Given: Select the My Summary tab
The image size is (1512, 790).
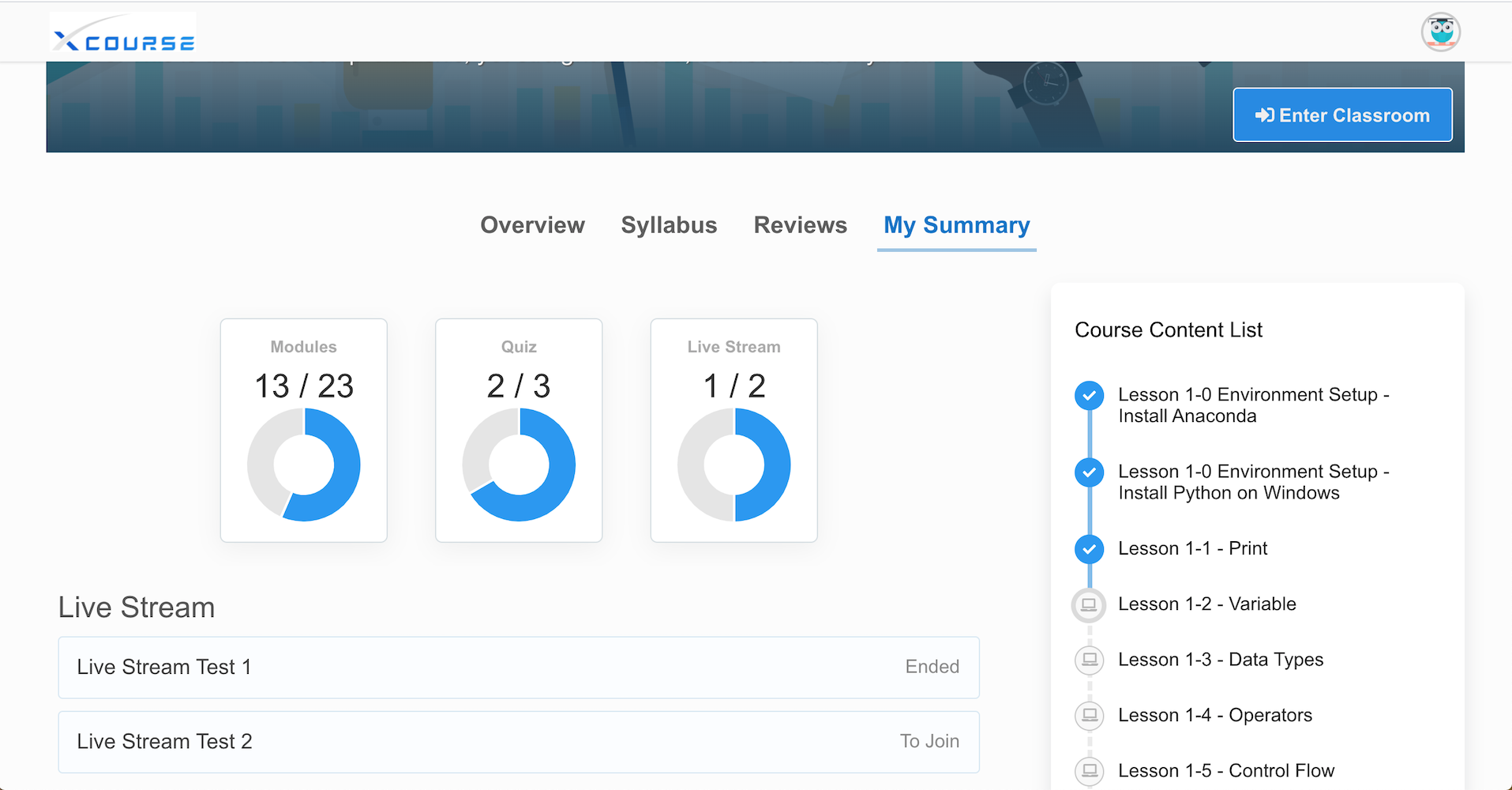Looking at the screenshot, I should tap(957, 225).
